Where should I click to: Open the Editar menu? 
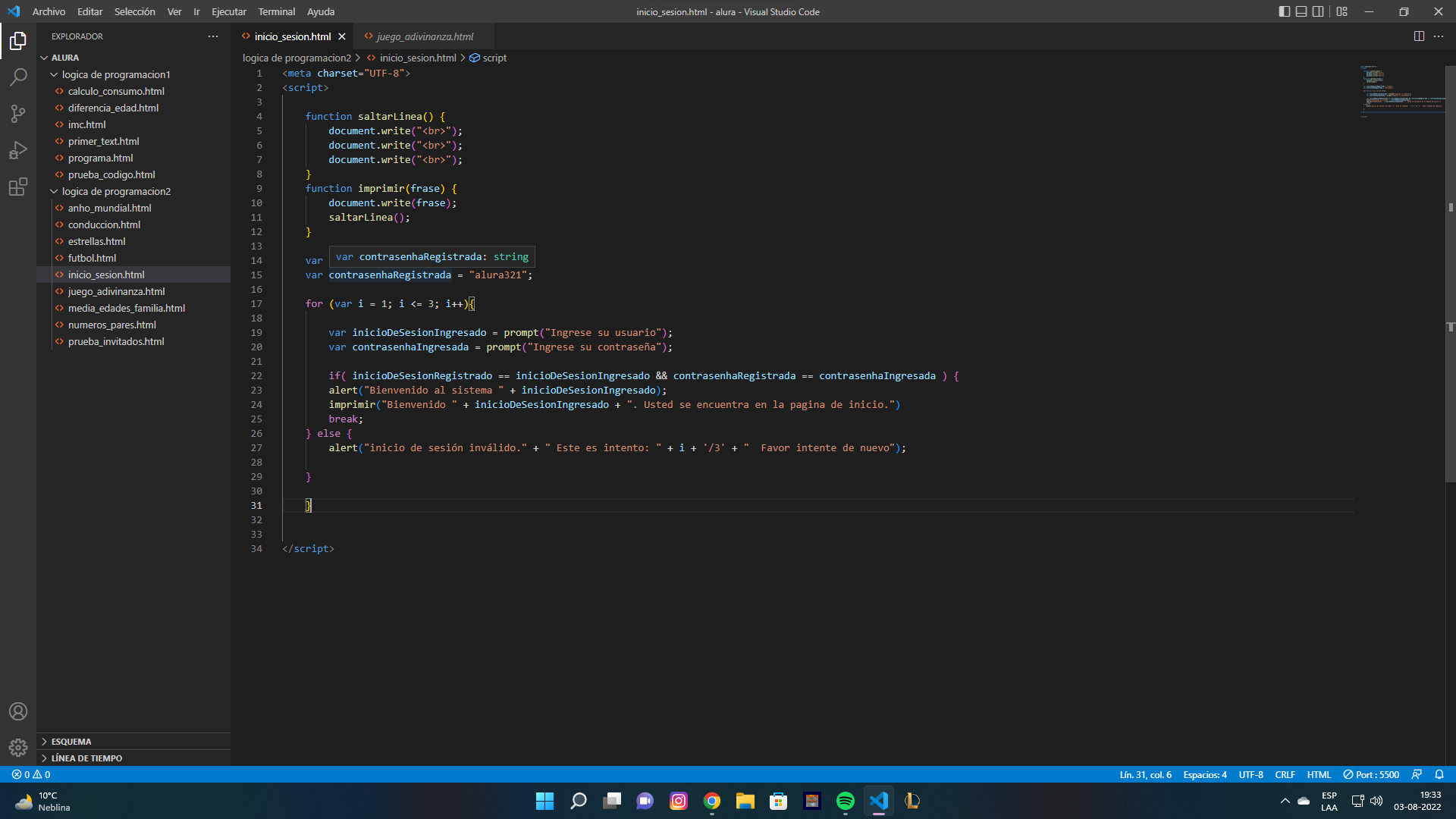[89, 11]
